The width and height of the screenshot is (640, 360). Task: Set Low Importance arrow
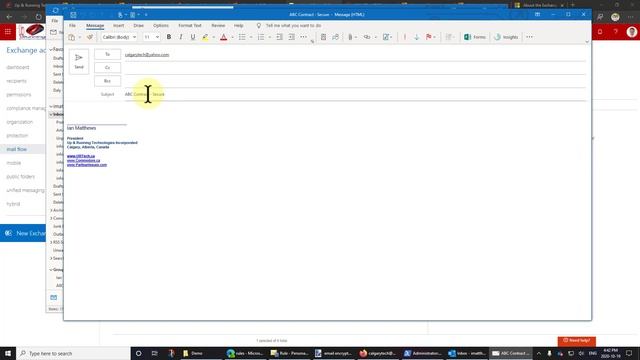[417, 37]
